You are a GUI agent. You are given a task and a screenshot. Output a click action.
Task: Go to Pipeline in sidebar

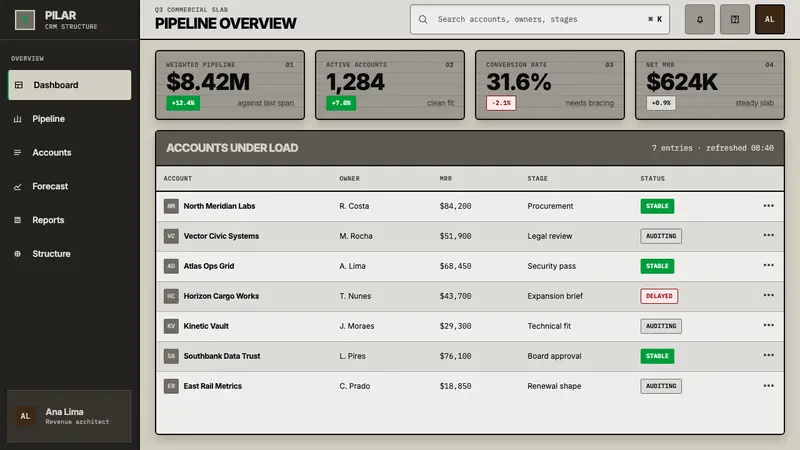tap(69, 119)
